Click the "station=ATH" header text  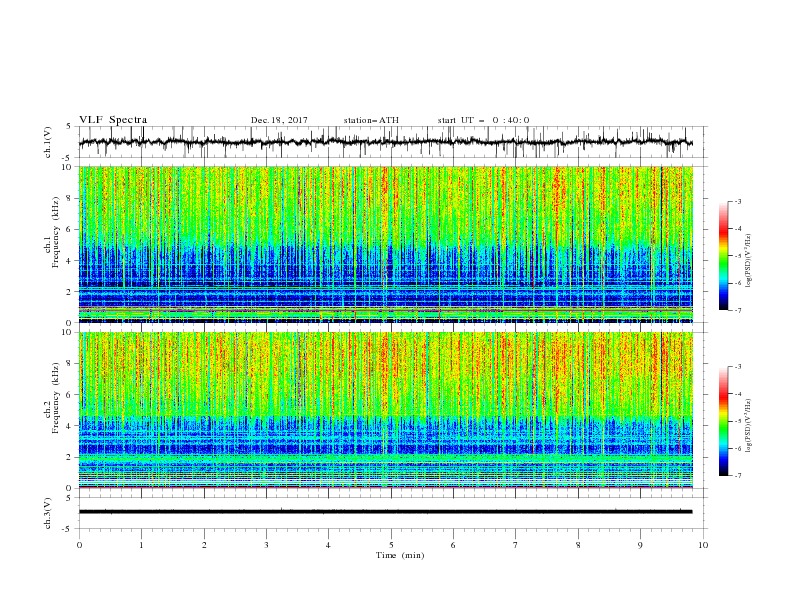pos(371,120)
